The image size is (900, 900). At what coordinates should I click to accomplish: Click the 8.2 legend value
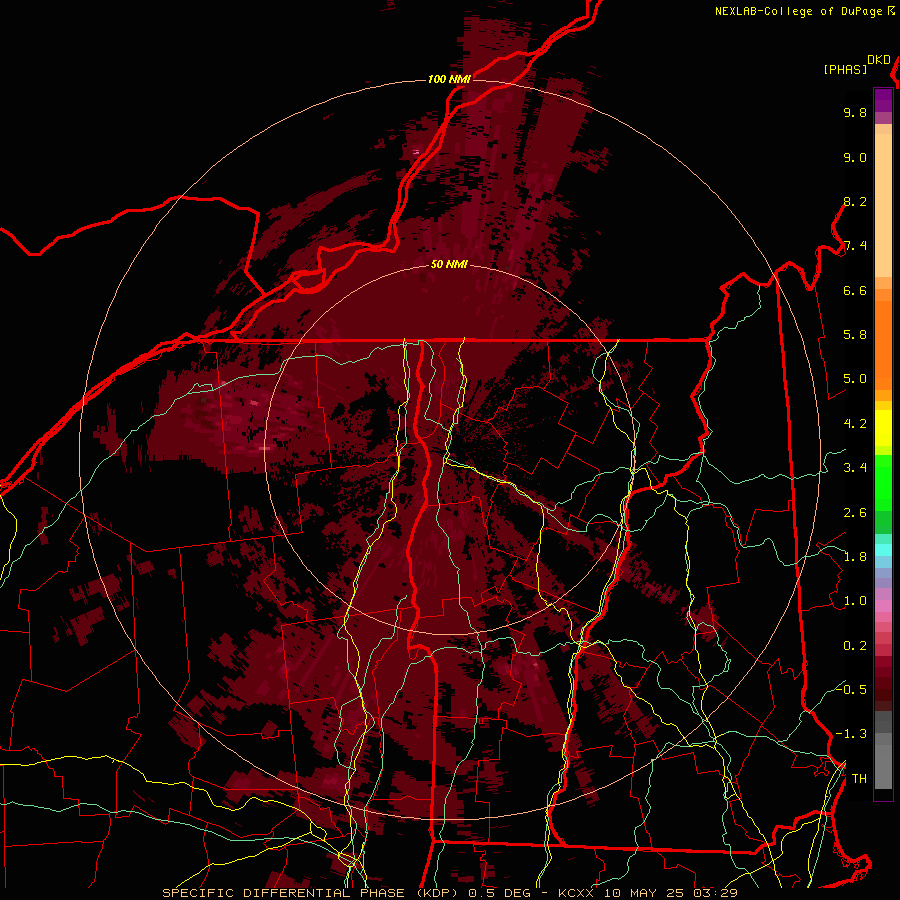pos(855,202)
